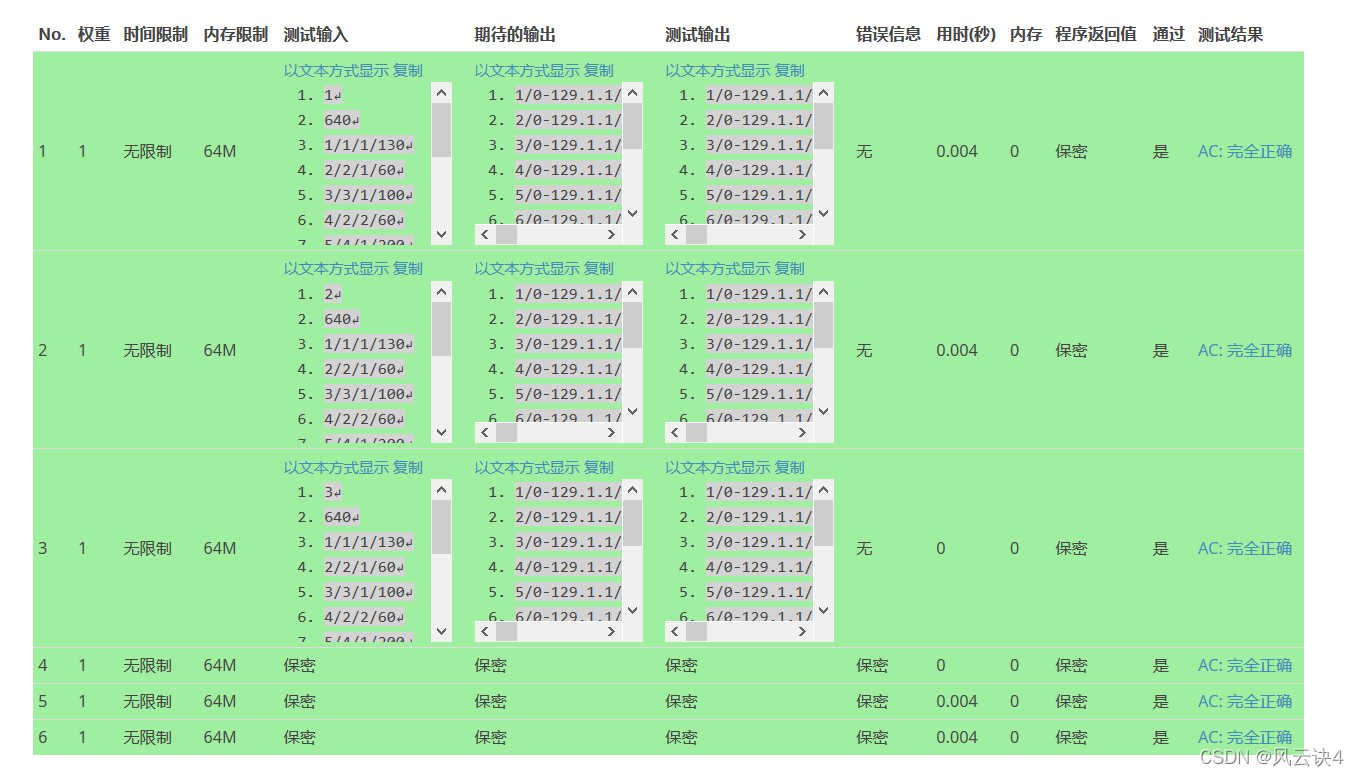Copy test 2 input data

coord(408,268)
